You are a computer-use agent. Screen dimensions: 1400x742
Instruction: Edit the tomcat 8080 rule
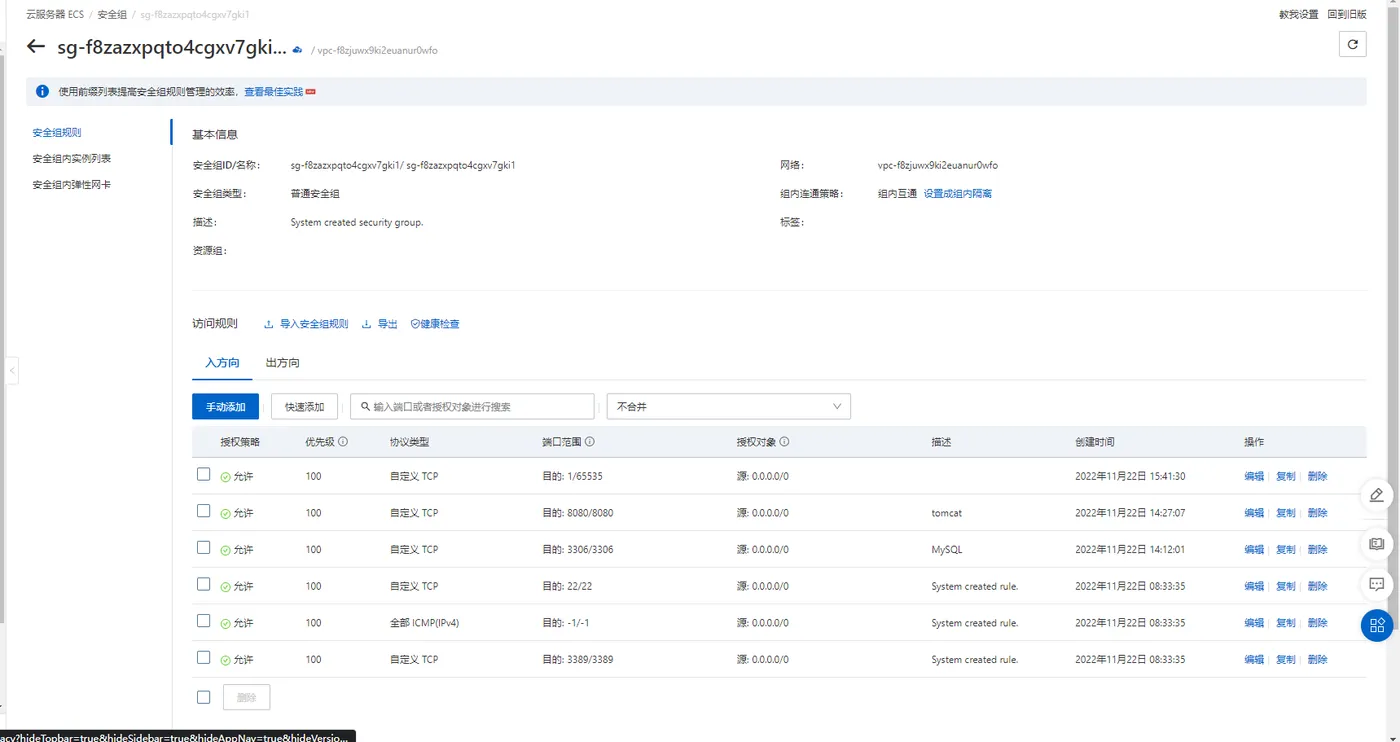[1254, 513]
